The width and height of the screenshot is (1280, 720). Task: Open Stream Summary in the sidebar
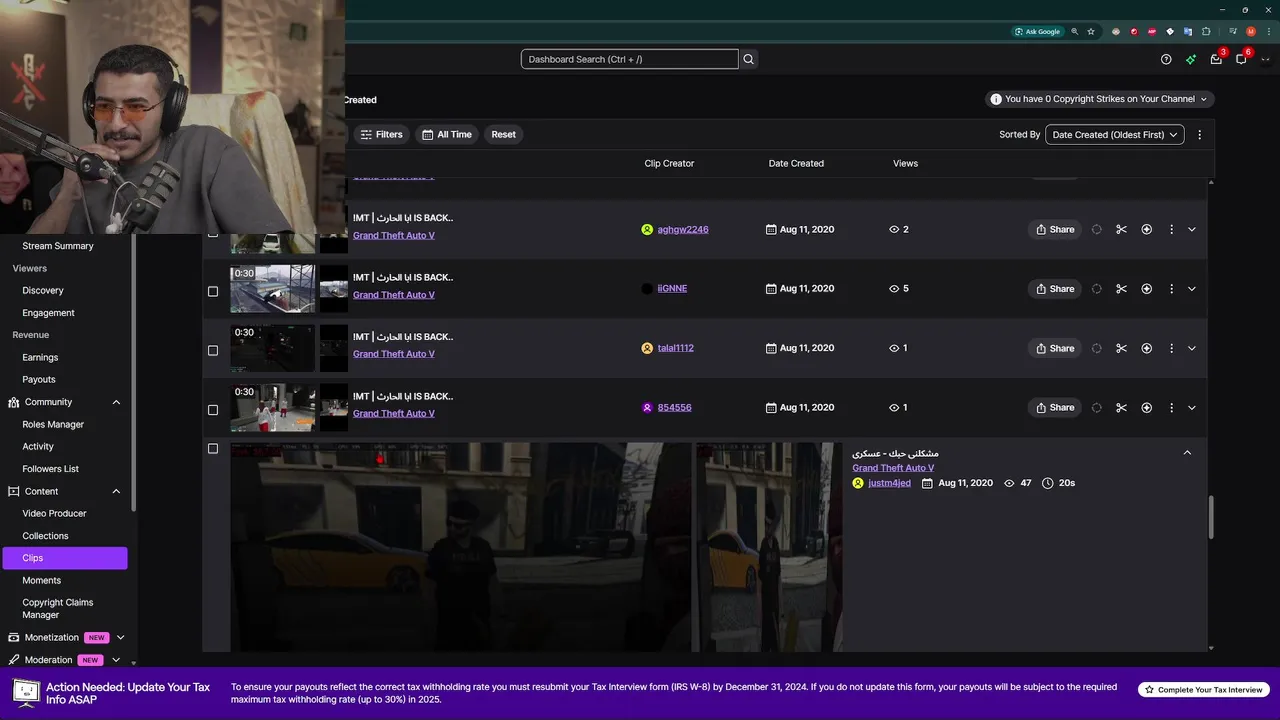tap(58, 246)
